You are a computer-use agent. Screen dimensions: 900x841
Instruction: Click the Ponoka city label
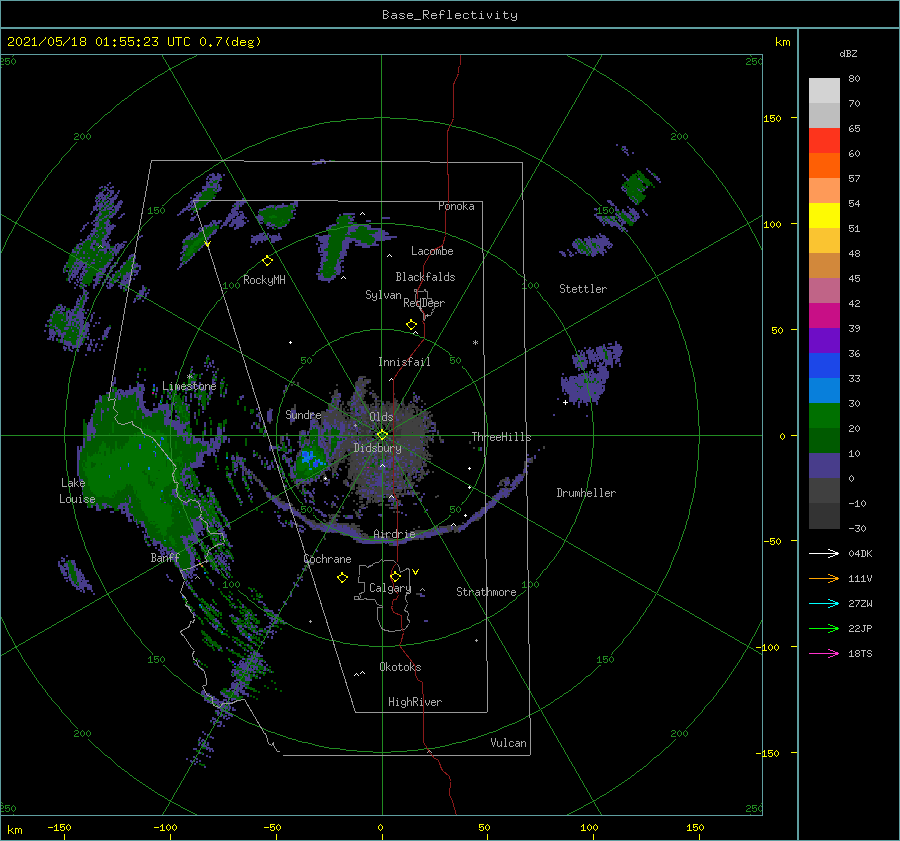coord(456,206)
